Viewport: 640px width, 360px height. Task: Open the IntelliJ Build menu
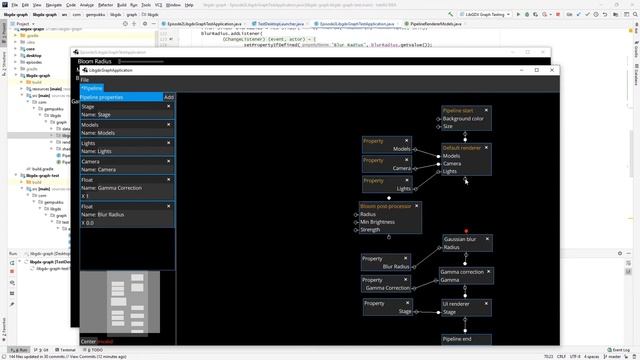click(122, 5)
